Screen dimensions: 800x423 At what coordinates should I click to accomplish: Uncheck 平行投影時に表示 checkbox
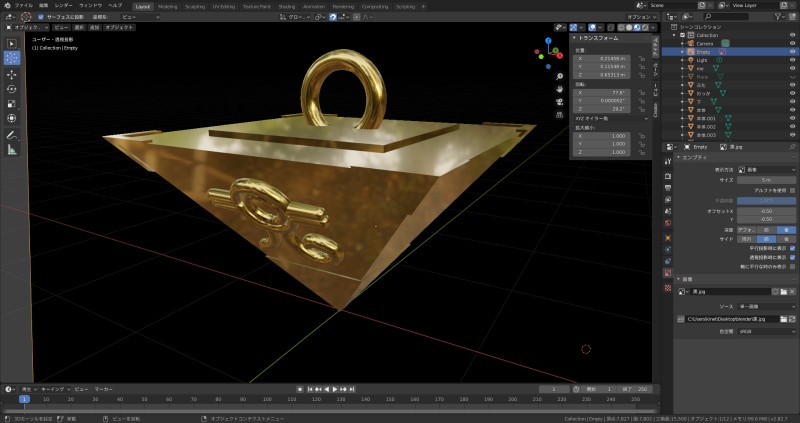792,248
